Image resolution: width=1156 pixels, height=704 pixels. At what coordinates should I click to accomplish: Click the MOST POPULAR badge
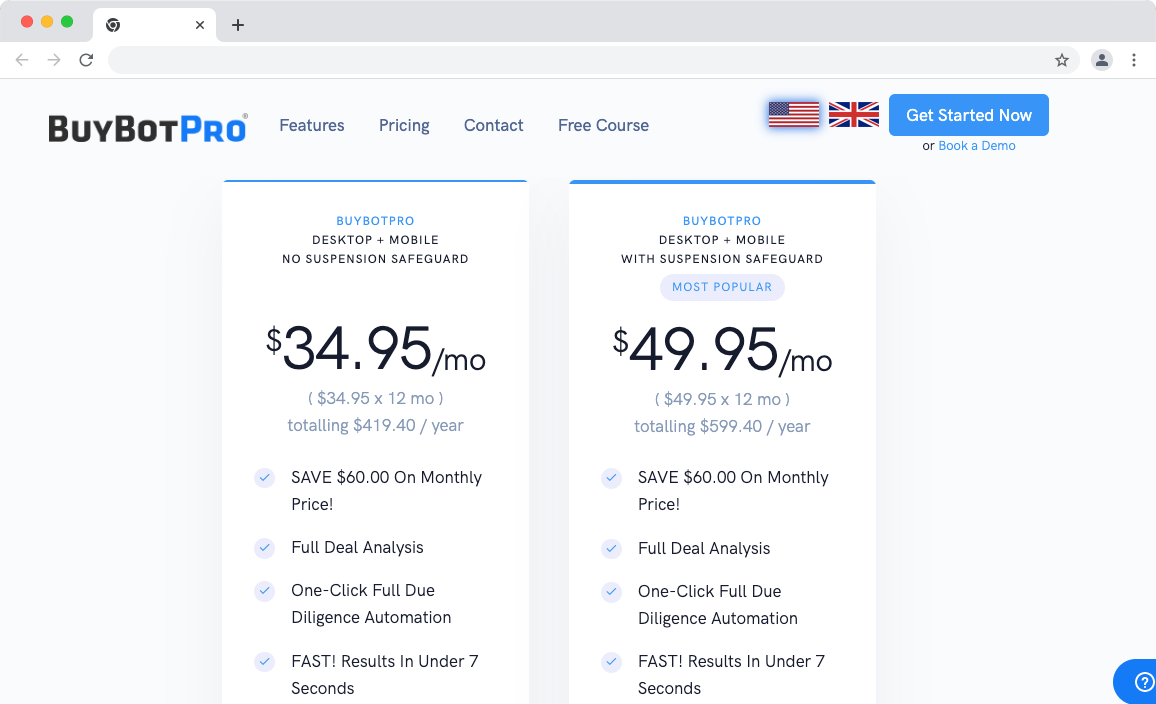722,287
